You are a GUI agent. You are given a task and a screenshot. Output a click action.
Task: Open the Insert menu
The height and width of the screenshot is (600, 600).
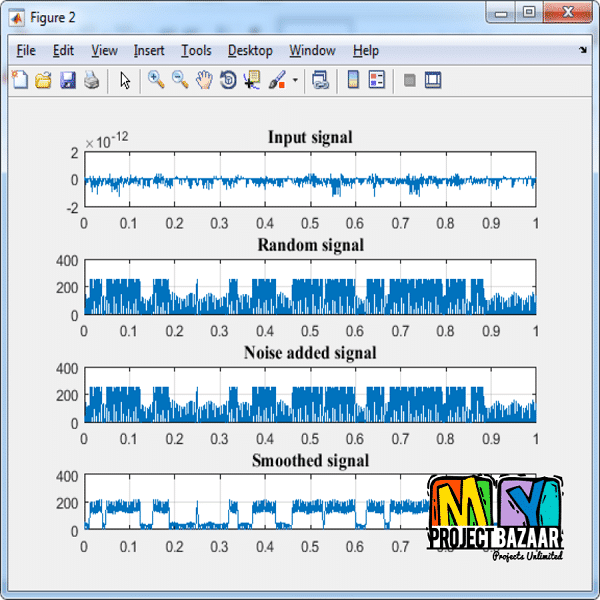click(x=149, y=51)
